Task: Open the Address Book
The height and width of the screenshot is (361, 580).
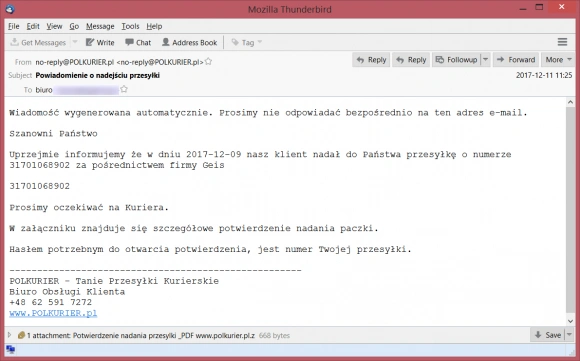Action: point(190,43)
